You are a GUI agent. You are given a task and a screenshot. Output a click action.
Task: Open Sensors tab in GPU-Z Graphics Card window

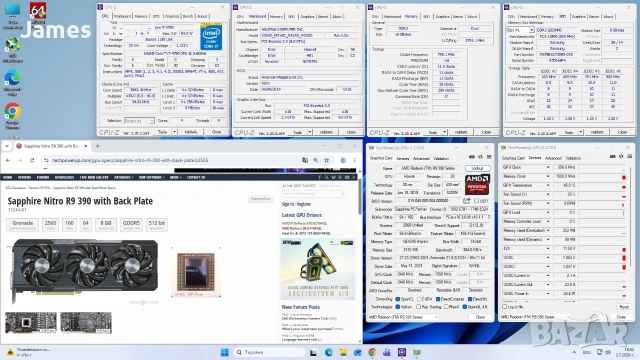coord(402,158)
